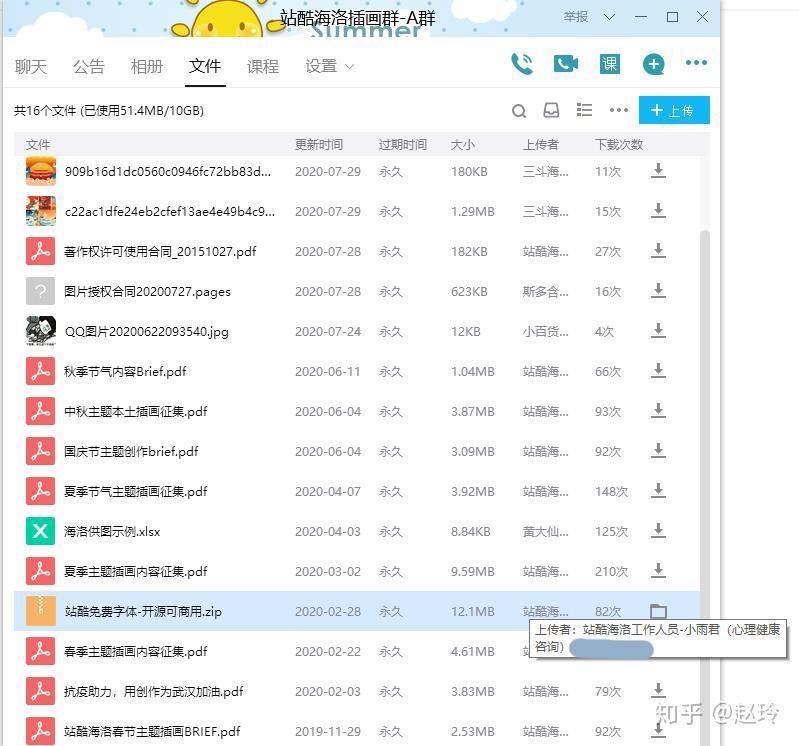Click Excel icon of 海洛供图示例.xlsx
This screenshot has width=799, height=746.
[x=41, y=531]
